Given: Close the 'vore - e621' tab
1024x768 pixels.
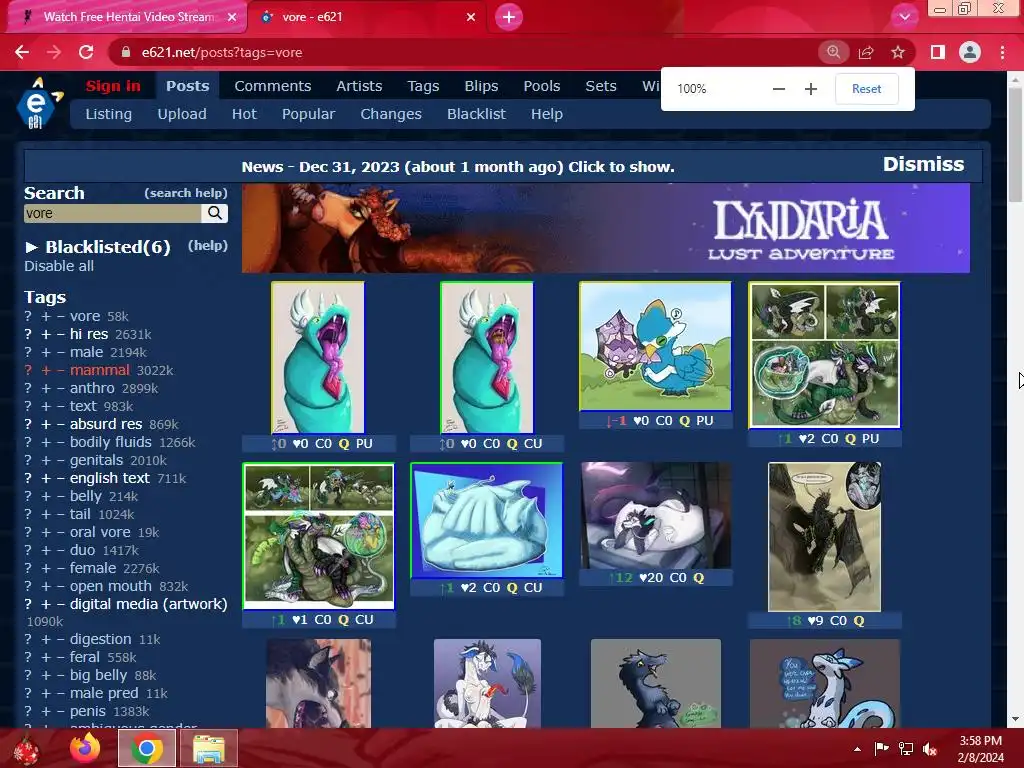Looking at the screenshot, I should 471,17.
